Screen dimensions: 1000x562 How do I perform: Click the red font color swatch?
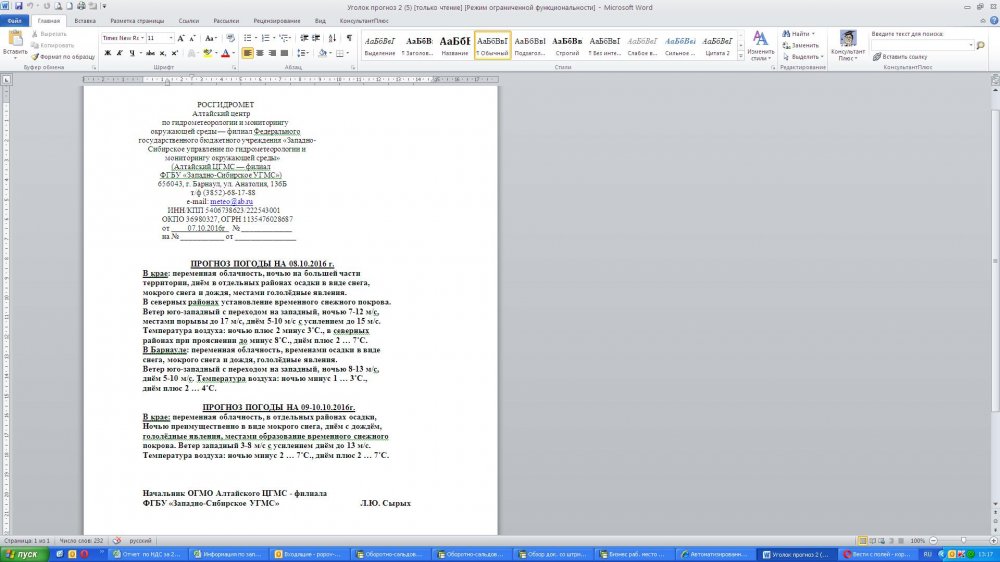pyautogui.click(x=226, y=53)
